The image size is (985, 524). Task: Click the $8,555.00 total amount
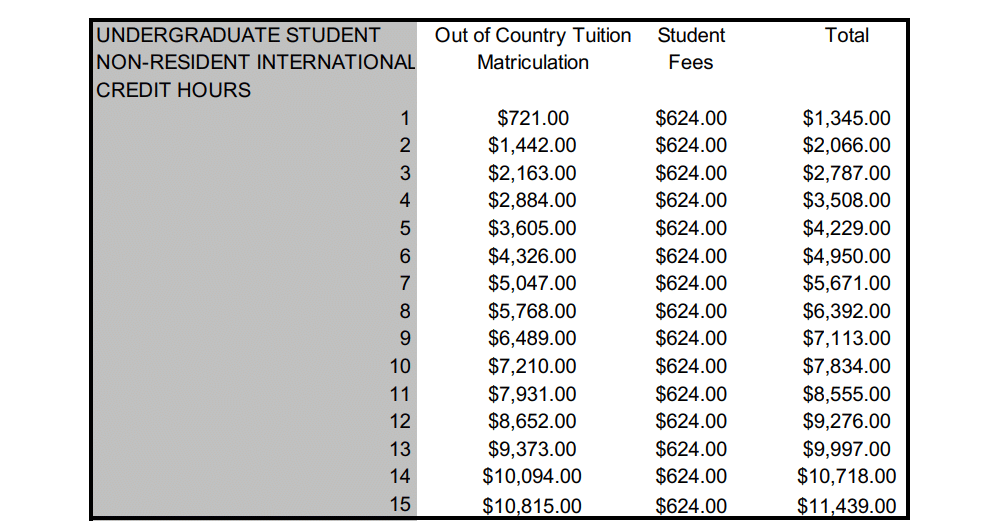click(x=847, y=394)
